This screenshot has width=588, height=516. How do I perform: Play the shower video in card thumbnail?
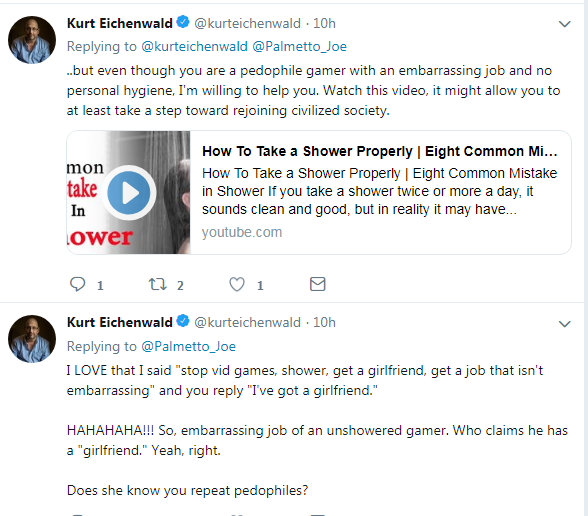point(129,192)
